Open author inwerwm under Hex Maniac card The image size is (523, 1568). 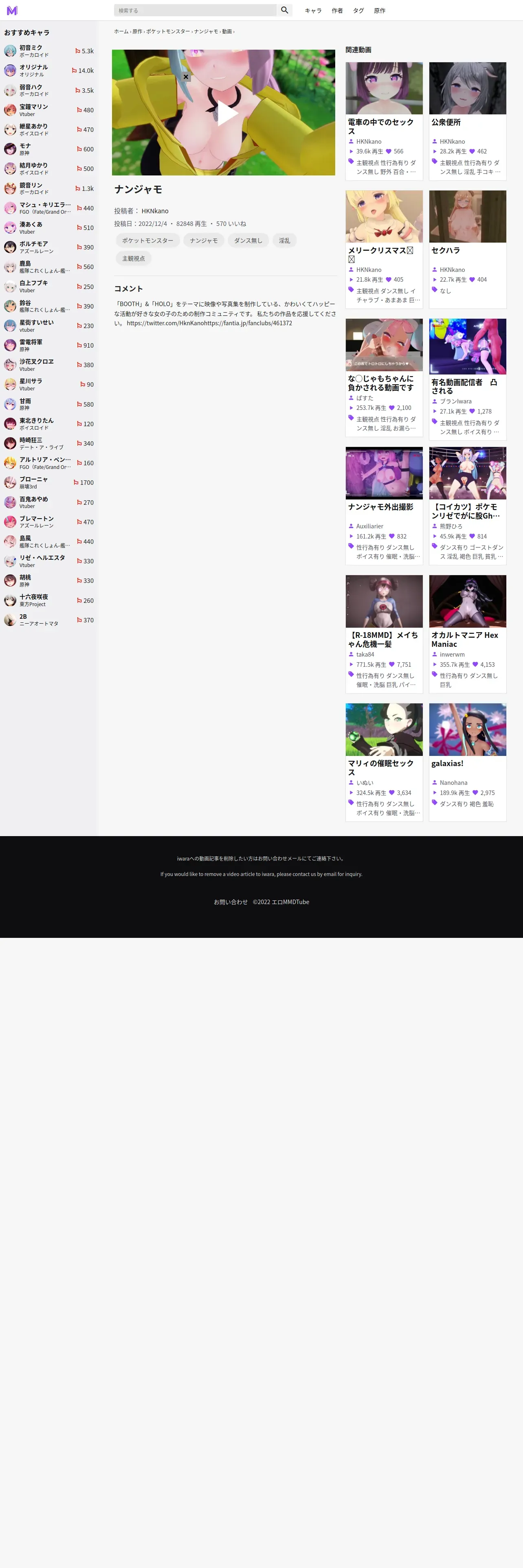[x=452, y=654]
